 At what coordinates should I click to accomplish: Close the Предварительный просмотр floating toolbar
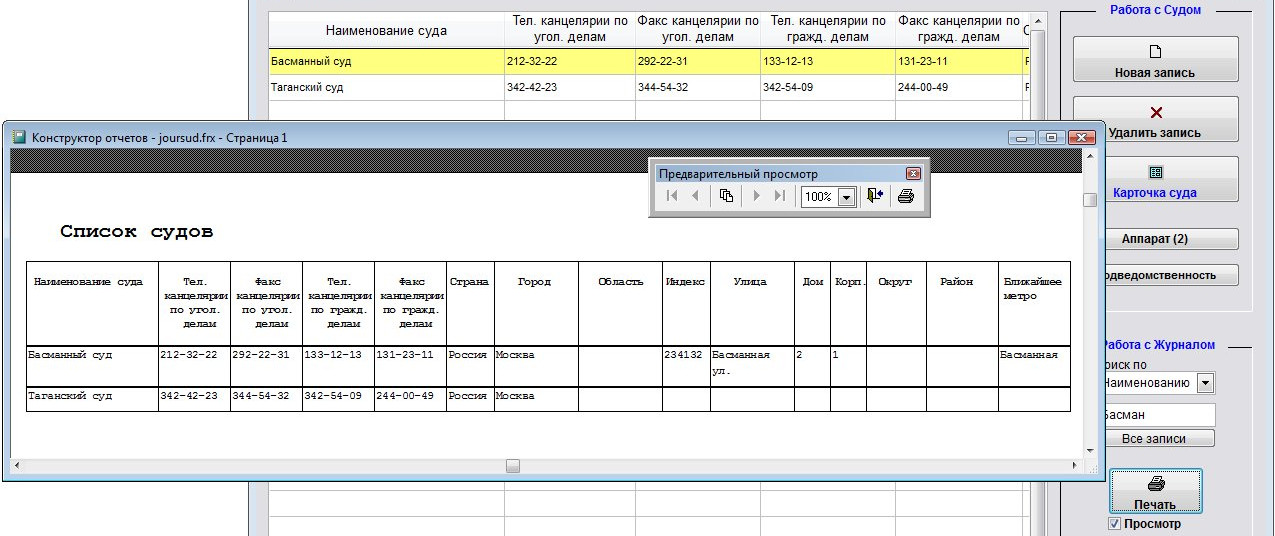[912, 173]
